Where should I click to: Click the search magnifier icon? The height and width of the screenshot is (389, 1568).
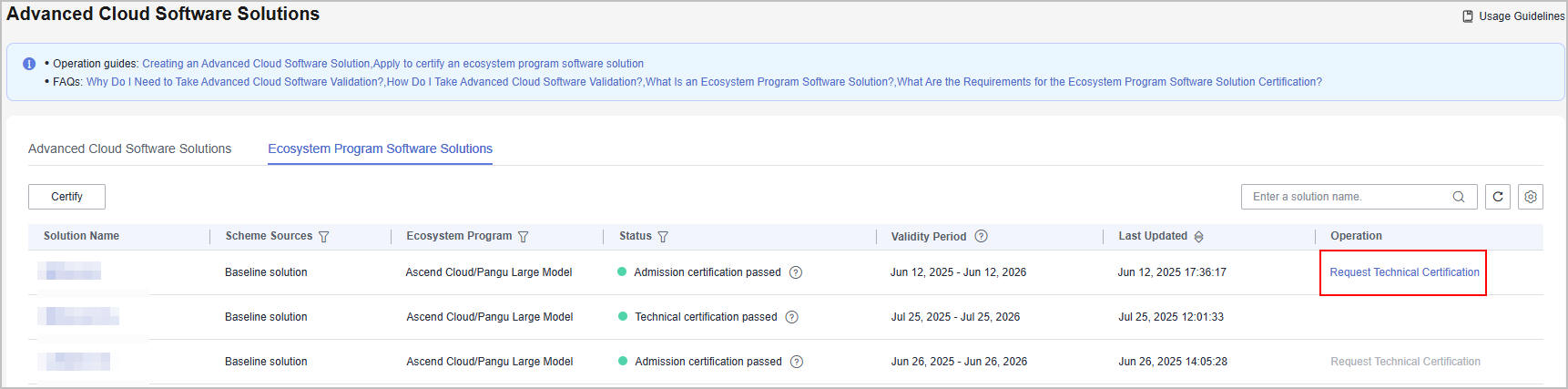pyautogui.click(x=1459, y=197)
